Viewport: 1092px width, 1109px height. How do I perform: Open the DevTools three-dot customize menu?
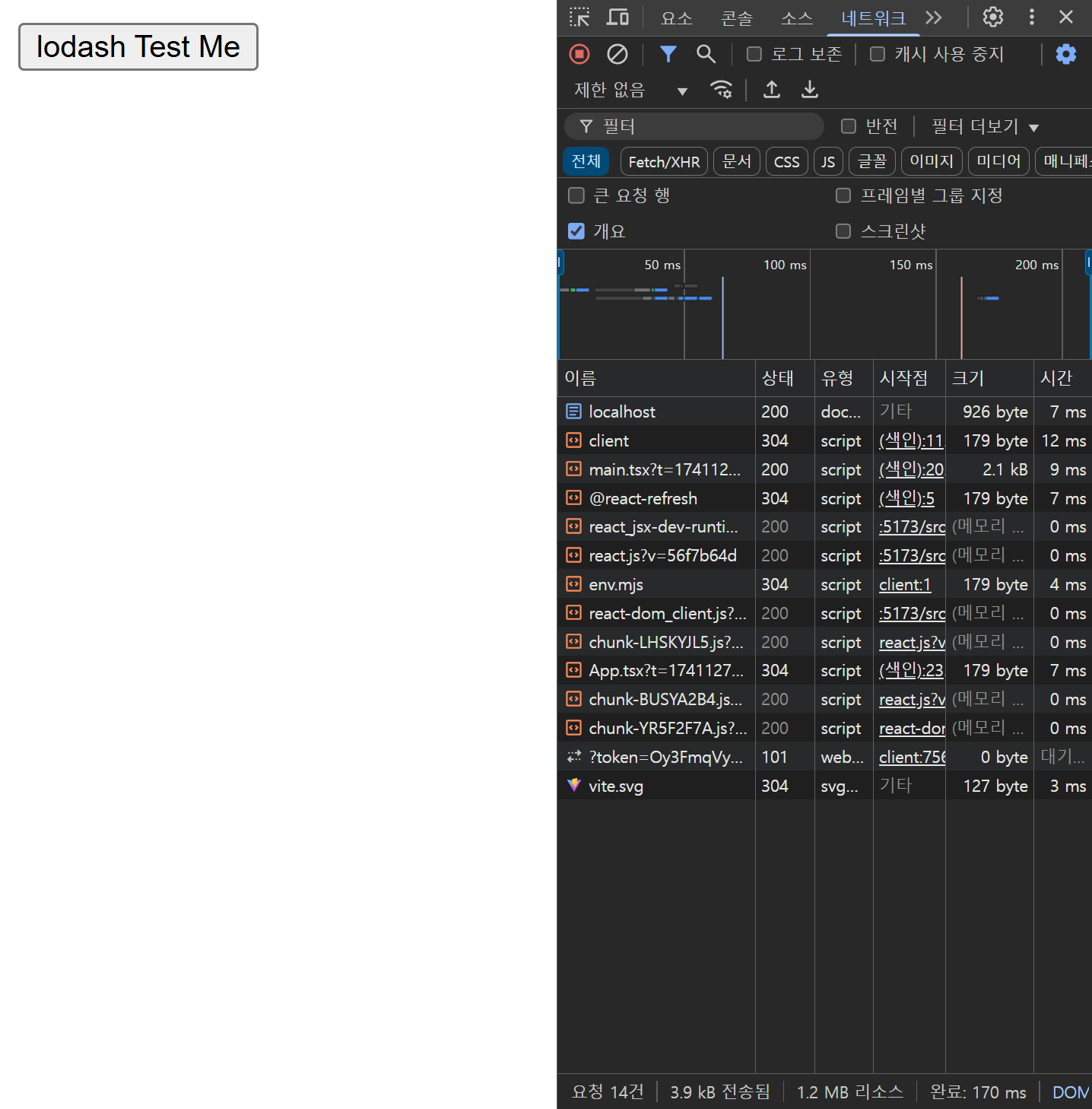point(1032,17)
